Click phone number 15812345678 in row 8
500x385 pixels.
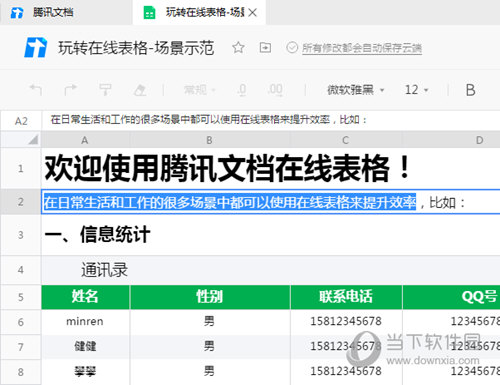pos(346,371)
